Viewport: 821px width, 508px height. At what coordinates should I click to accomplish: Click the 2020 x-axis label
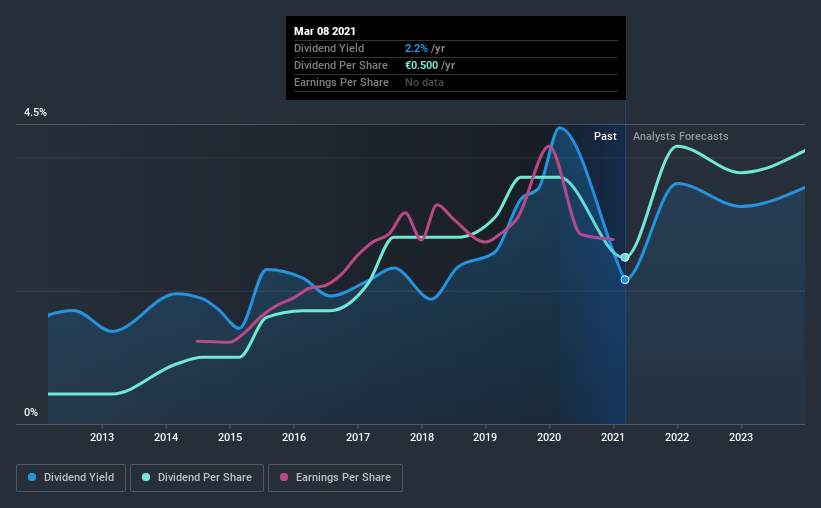point(549,437)
